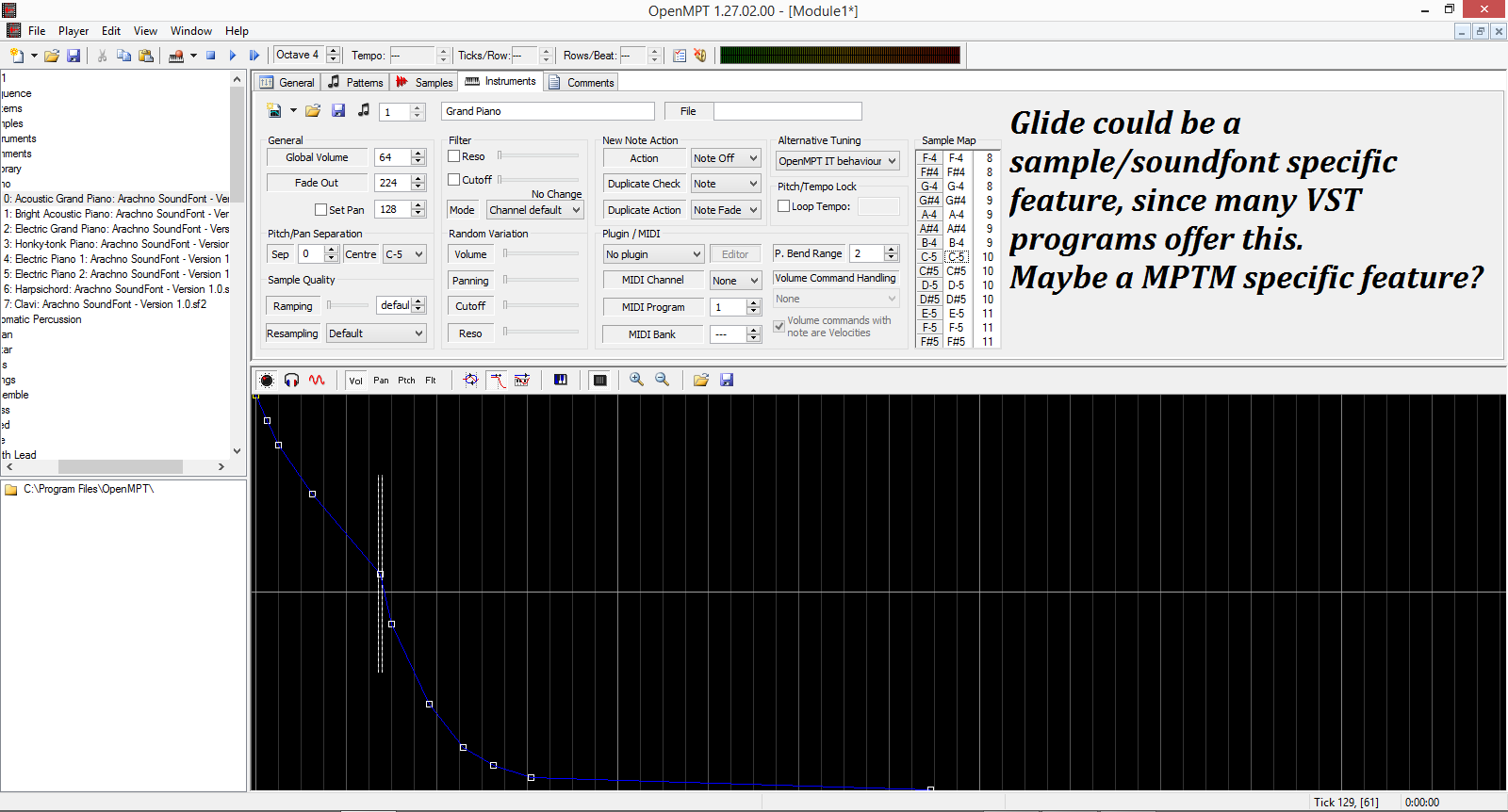Save the envelope using the disk icon
Image resolution: width=1508 pixels, height=812 pixels.
point(727,380)
